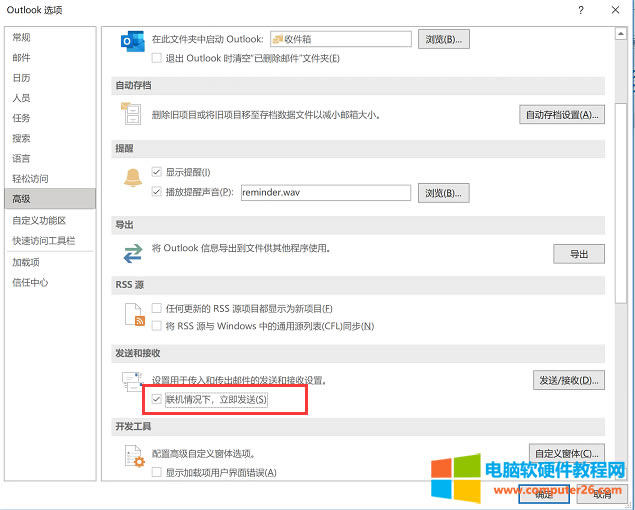Click the startup folder 收件箱 field

click(x=341, y=39)
